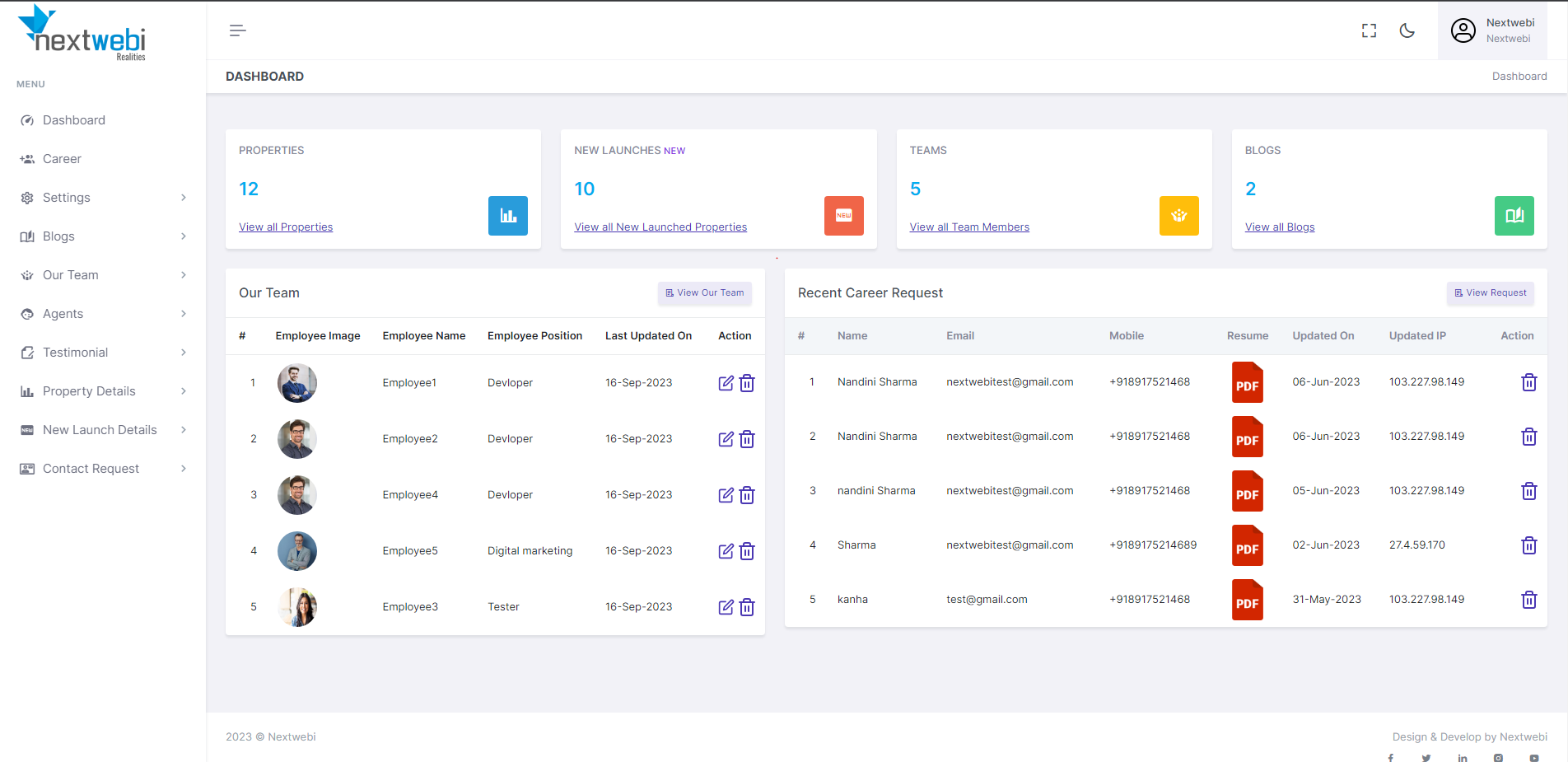Expand the Contact Request submenu chevron

pos(184,469)
